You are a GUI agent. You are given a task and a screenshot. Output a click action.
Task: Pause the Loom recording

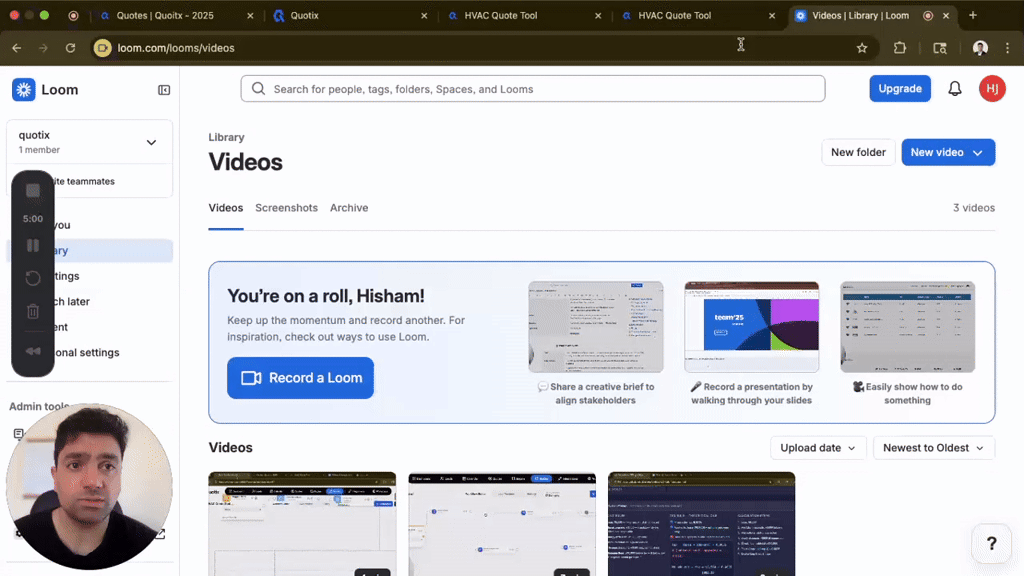tap(33, 246)
